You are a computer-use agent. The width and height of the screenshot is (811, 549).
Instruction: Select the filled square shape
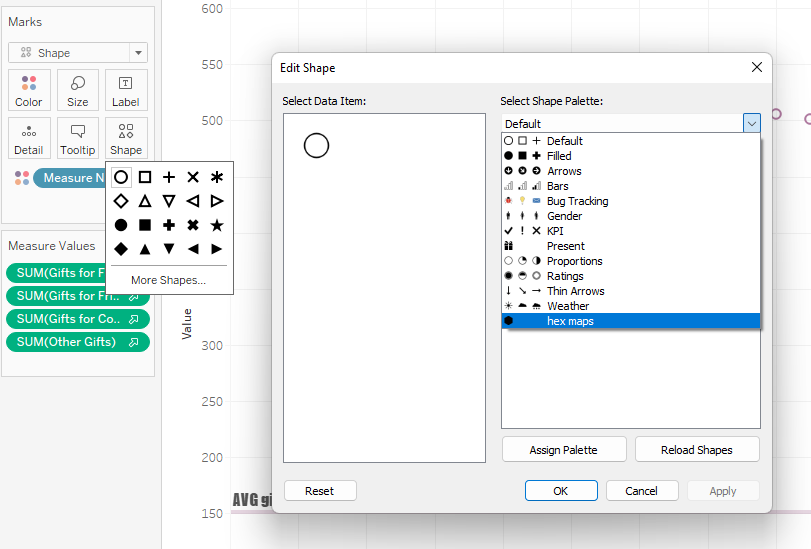point(145,225)
